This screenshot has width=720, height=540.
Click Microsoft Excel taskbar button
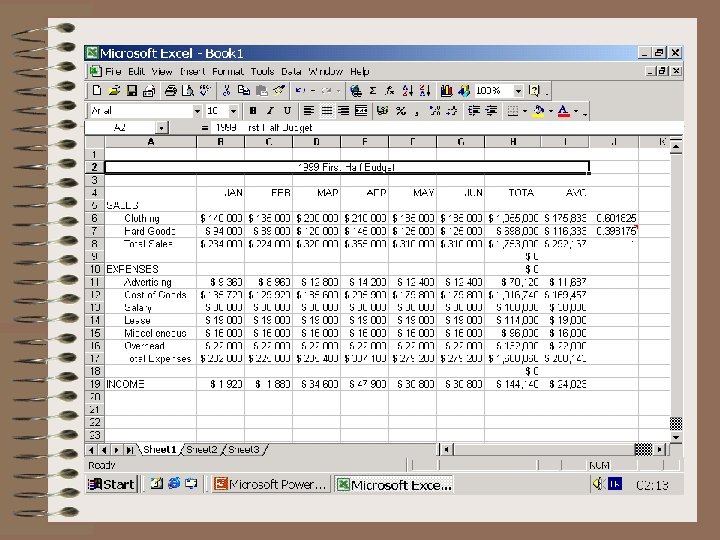394,484
